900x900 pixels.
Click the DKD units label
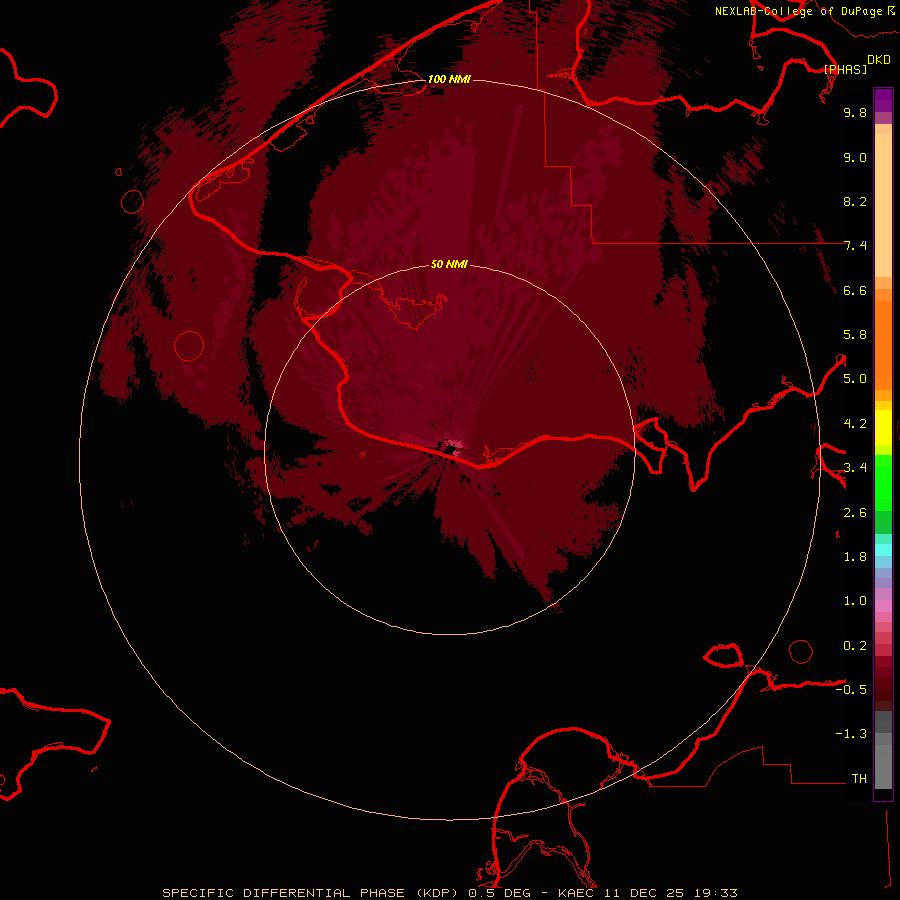coord(879,60)
